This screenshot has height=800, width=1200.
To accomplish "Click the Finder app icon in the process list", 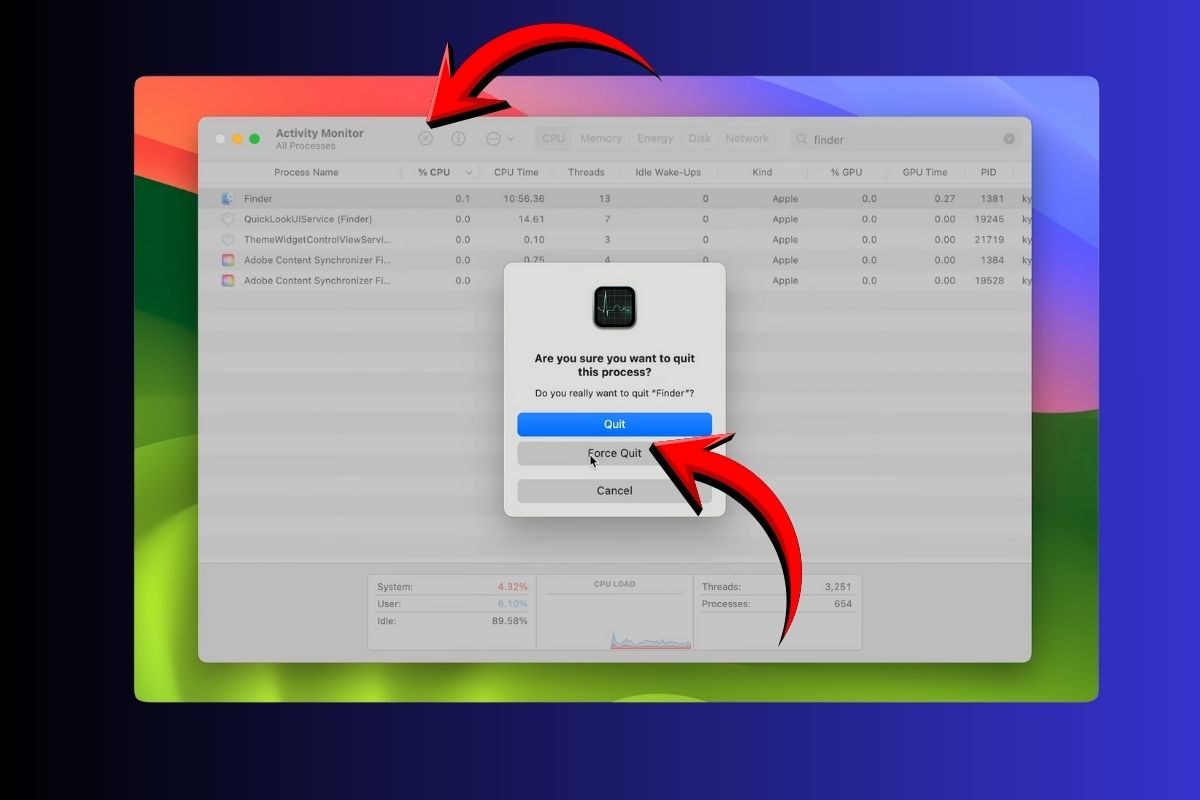I will pos(227,199).
